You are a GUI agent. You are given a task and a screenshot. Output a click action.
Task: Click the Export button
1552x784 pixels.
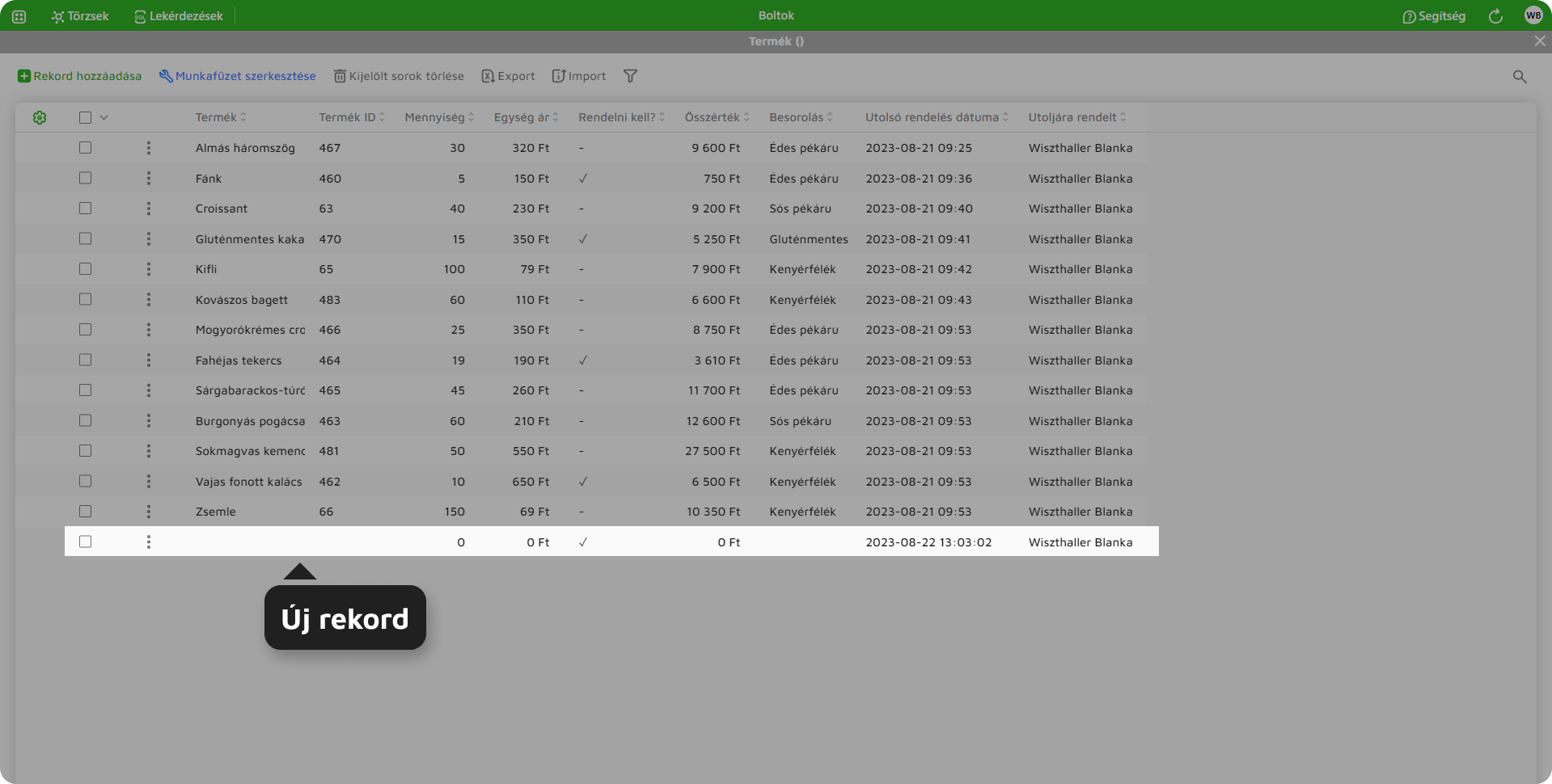[x=508, y=76]
